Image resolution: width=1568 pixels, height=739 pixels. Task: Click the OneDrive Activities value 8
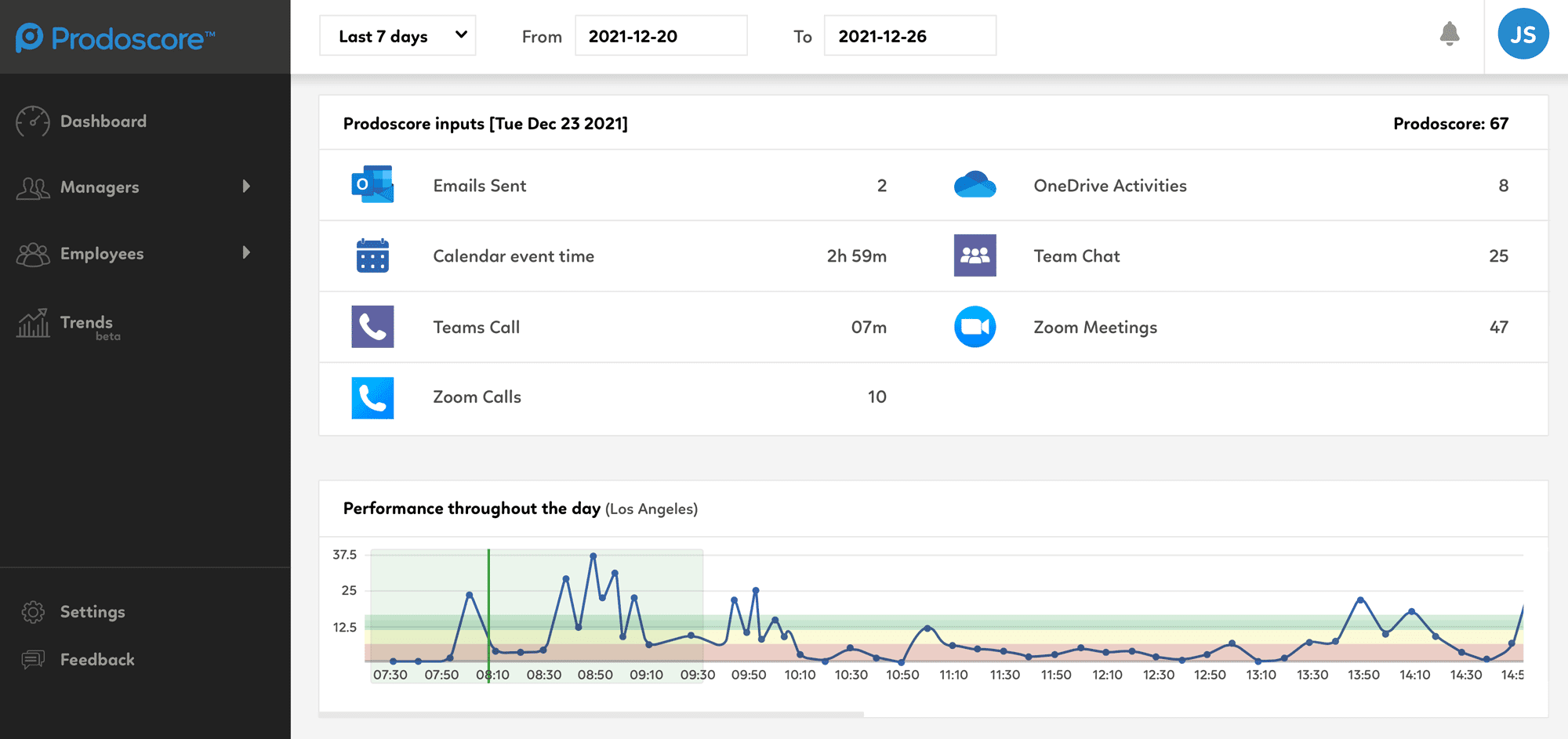click(1503, 186)
